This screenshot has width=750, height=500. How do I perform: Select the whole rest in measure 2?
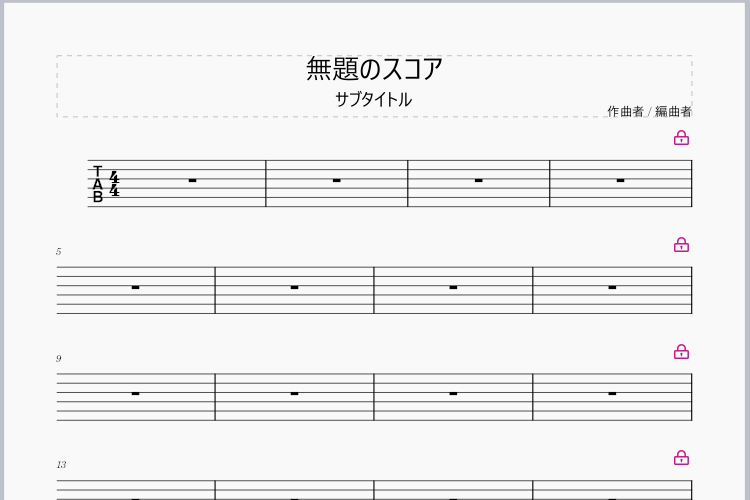(337, 180)
